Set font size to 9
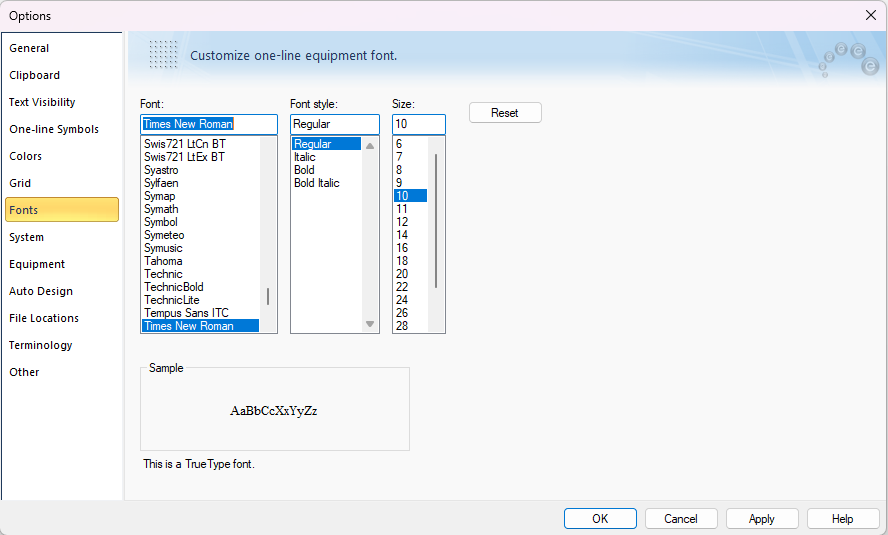Viewport: 888px width, 535px height. coord(411,183)
